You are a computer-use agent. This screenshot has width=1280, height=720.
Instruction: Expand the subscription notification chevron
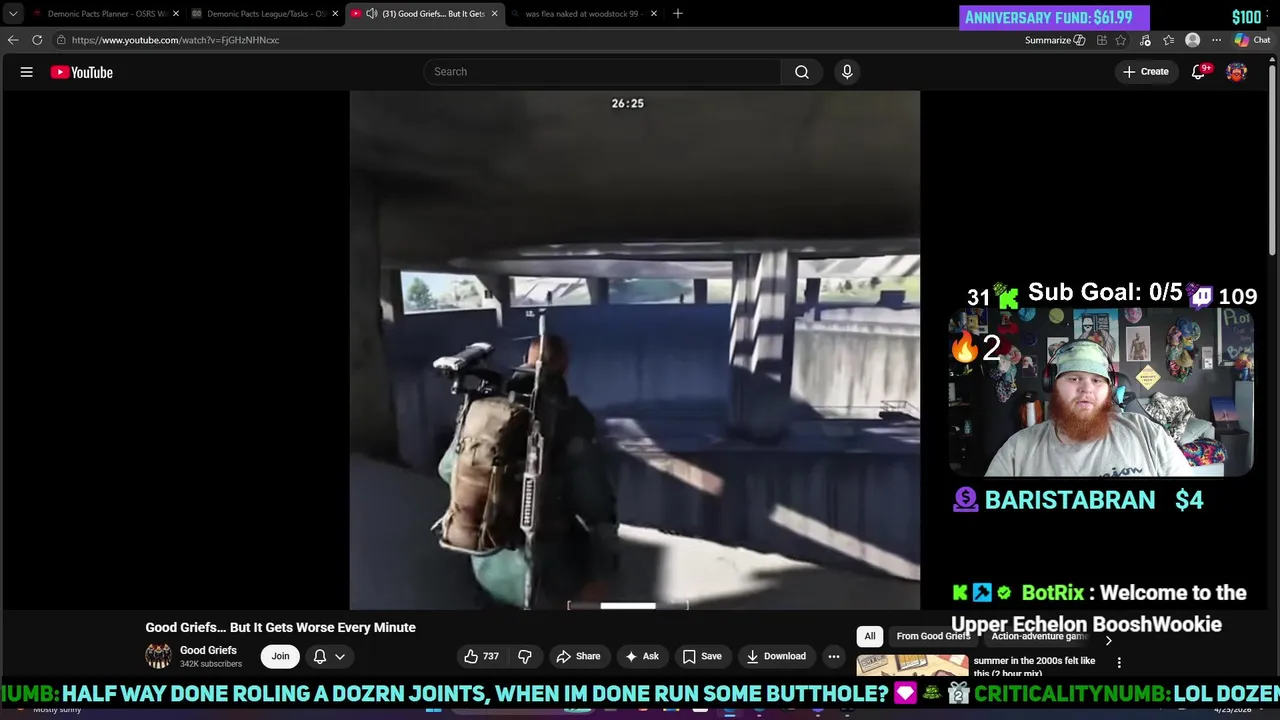point(340,656)
